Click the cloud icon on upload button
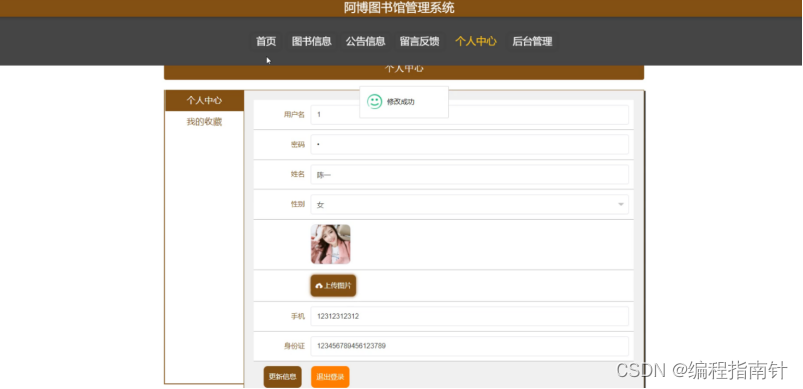Screen dimensions: 803x389 (319, 286)
